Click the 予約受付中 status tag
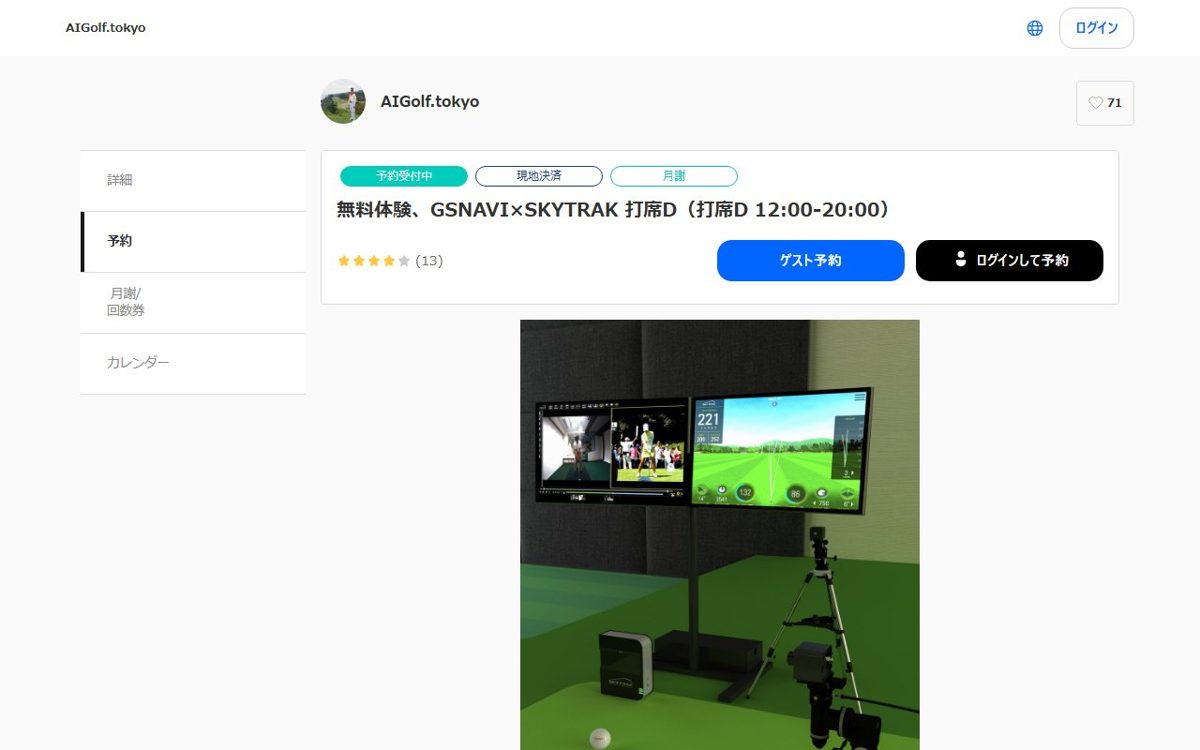The height and width of the screenshot is (750, 1200). tap(404, 176)
